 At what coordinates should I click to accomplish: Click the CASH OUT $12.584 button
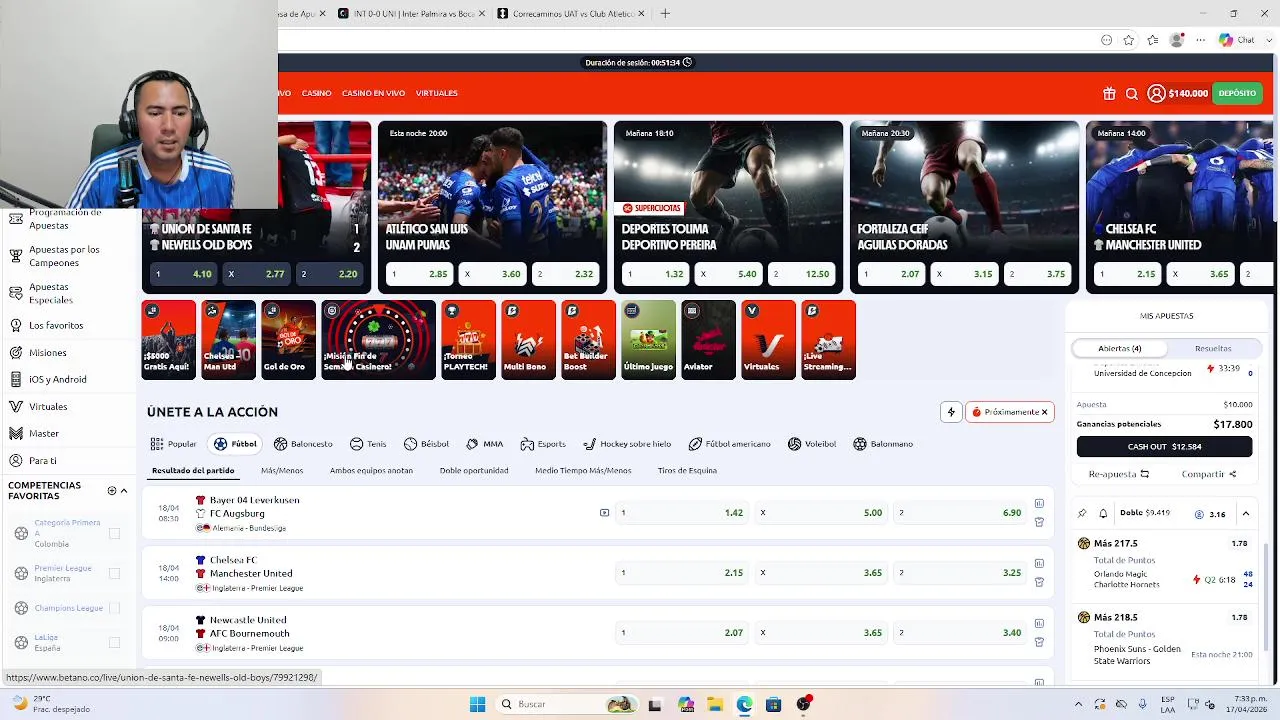(x=1165, y=447)
